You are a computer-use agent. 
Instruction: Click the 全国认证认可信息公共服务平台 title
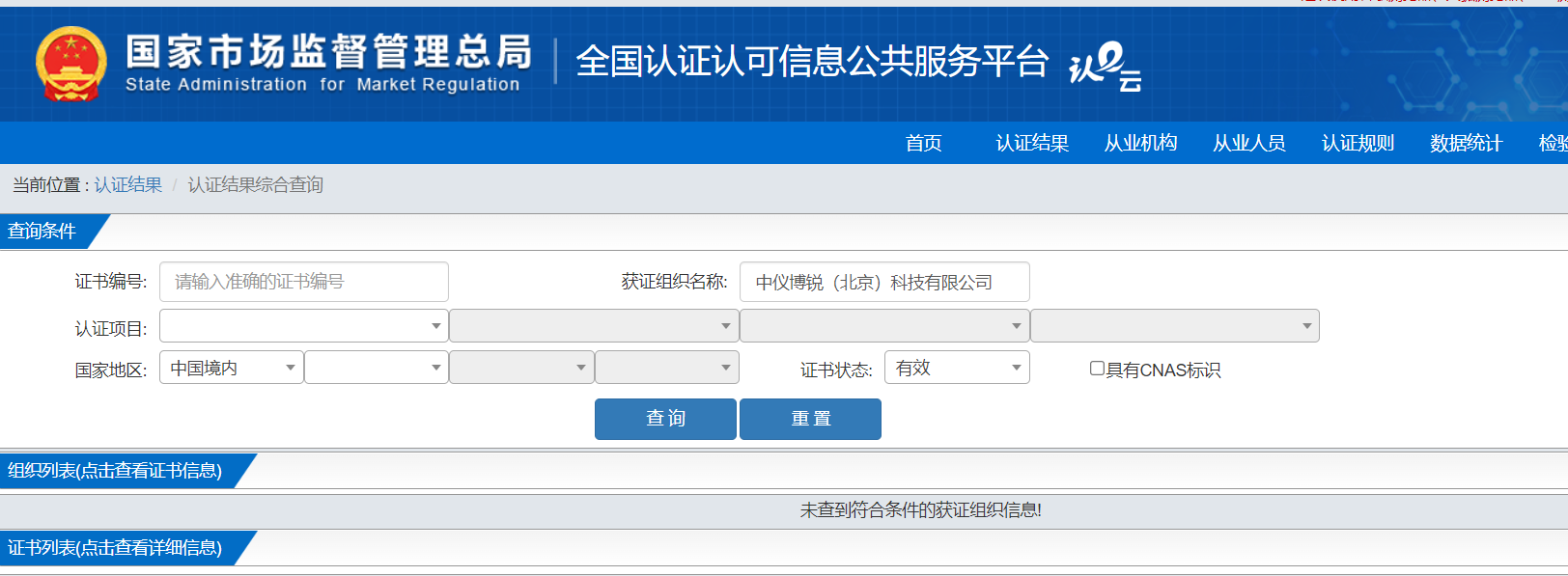pyautogui.click(x=812, y=61)
